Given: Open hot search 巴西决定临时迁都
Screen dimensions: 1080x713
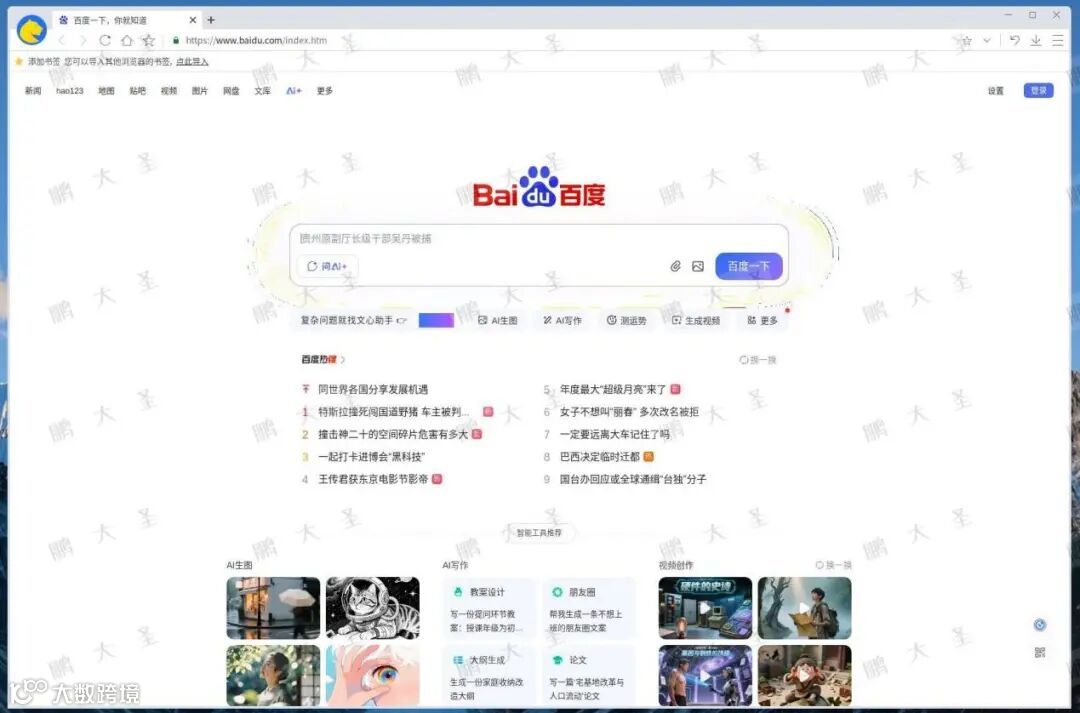Looking at the screenshot, I should click(x=599, y=457).
